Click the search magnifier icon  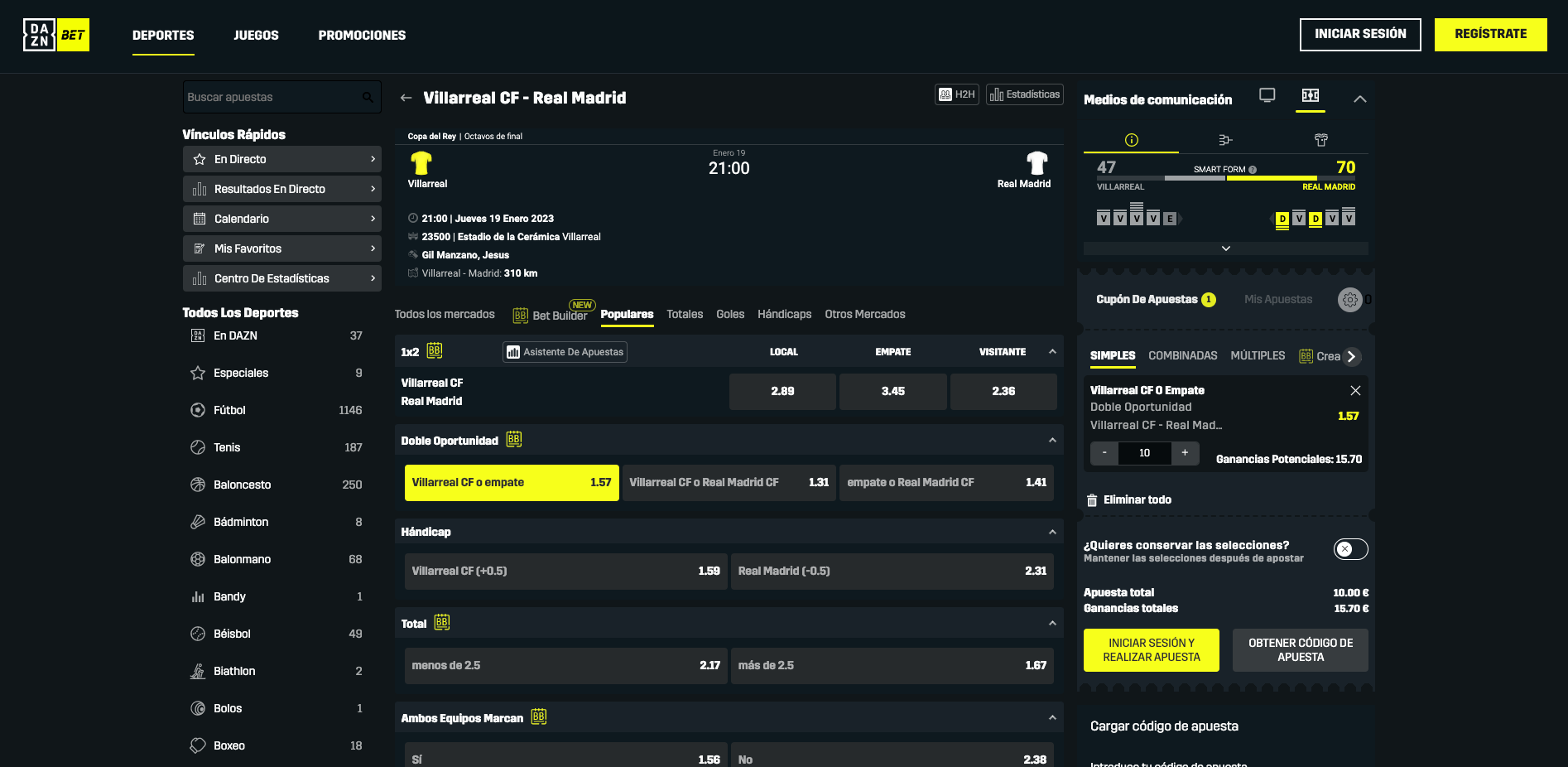(x=368, y=98)
